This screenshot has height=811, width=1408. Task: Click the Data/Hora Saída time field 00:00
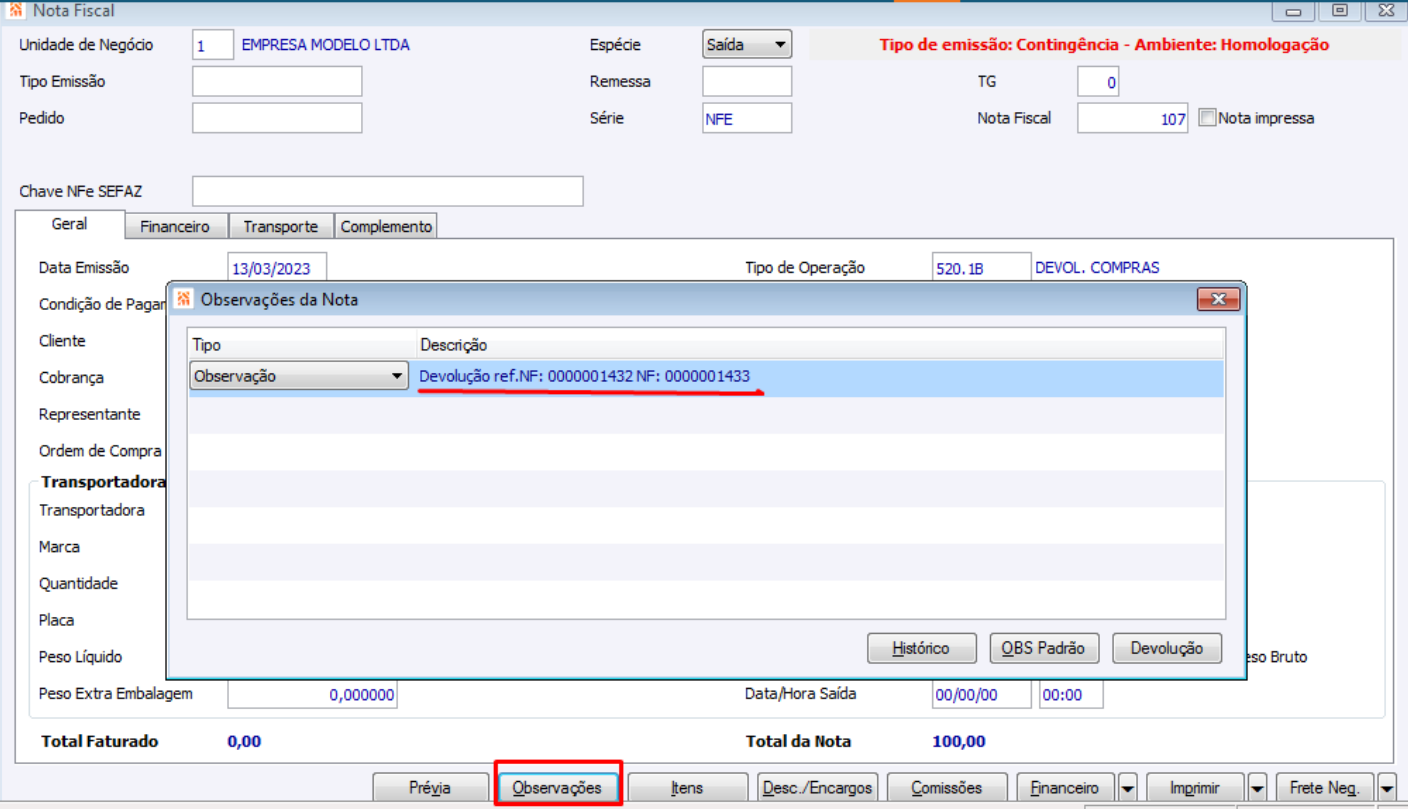pyautogui.click(x=1071, y=694)
